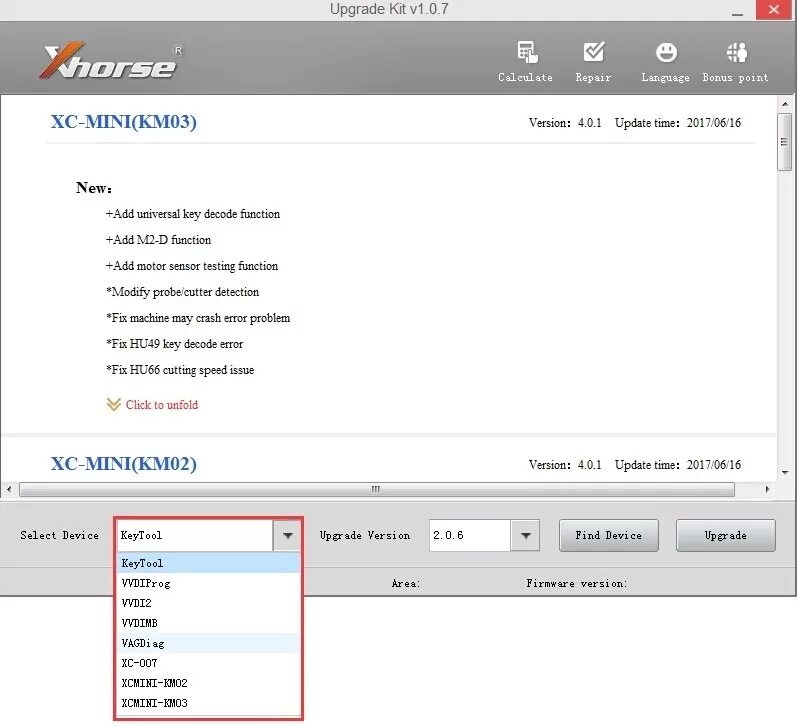Viewport: 798px width, 727px height.
Task: Click the "New:" heading
Action: pos(94,188)
